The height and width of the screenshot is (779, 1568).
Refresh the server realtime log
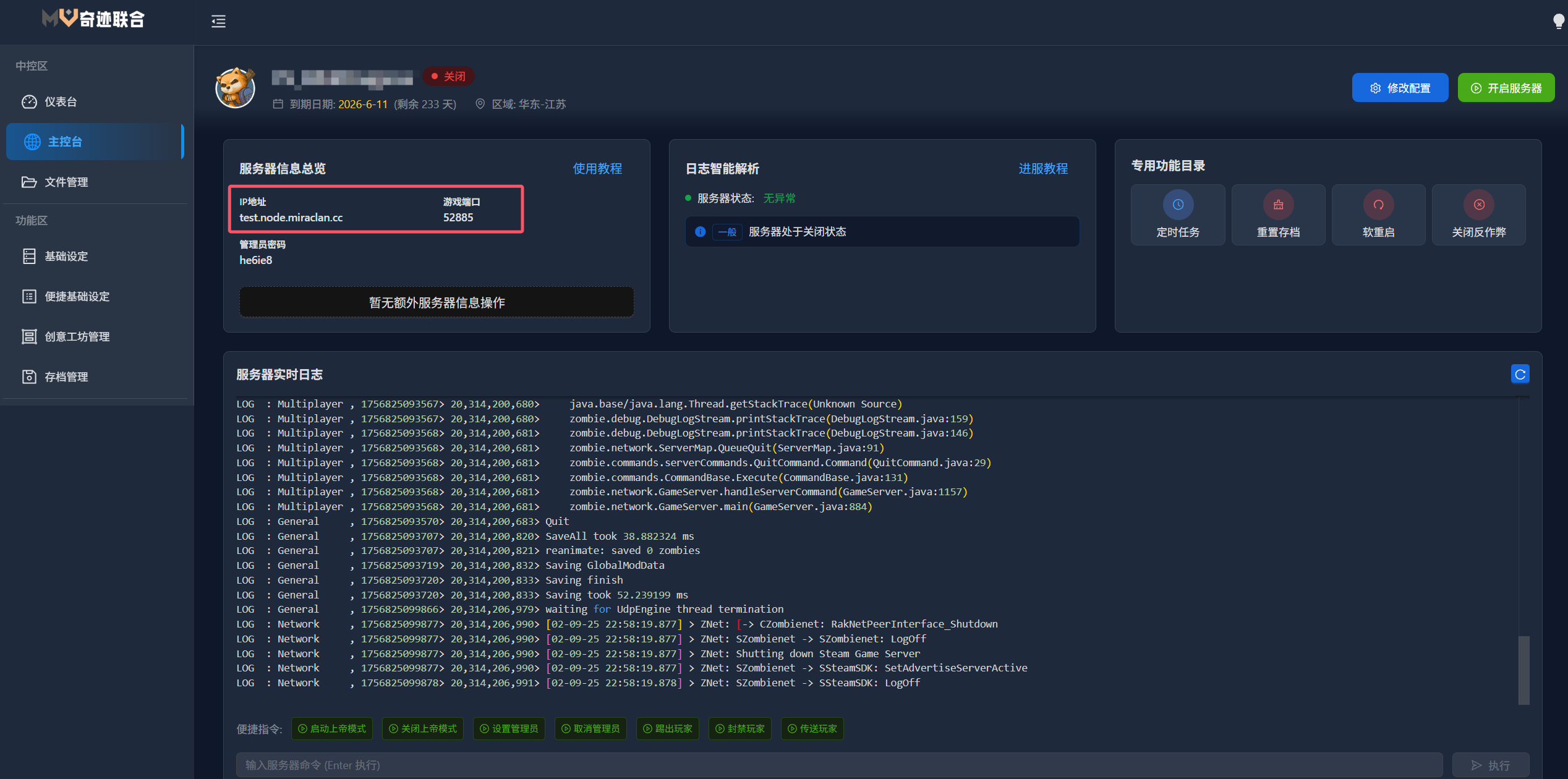coord(1520,374)
